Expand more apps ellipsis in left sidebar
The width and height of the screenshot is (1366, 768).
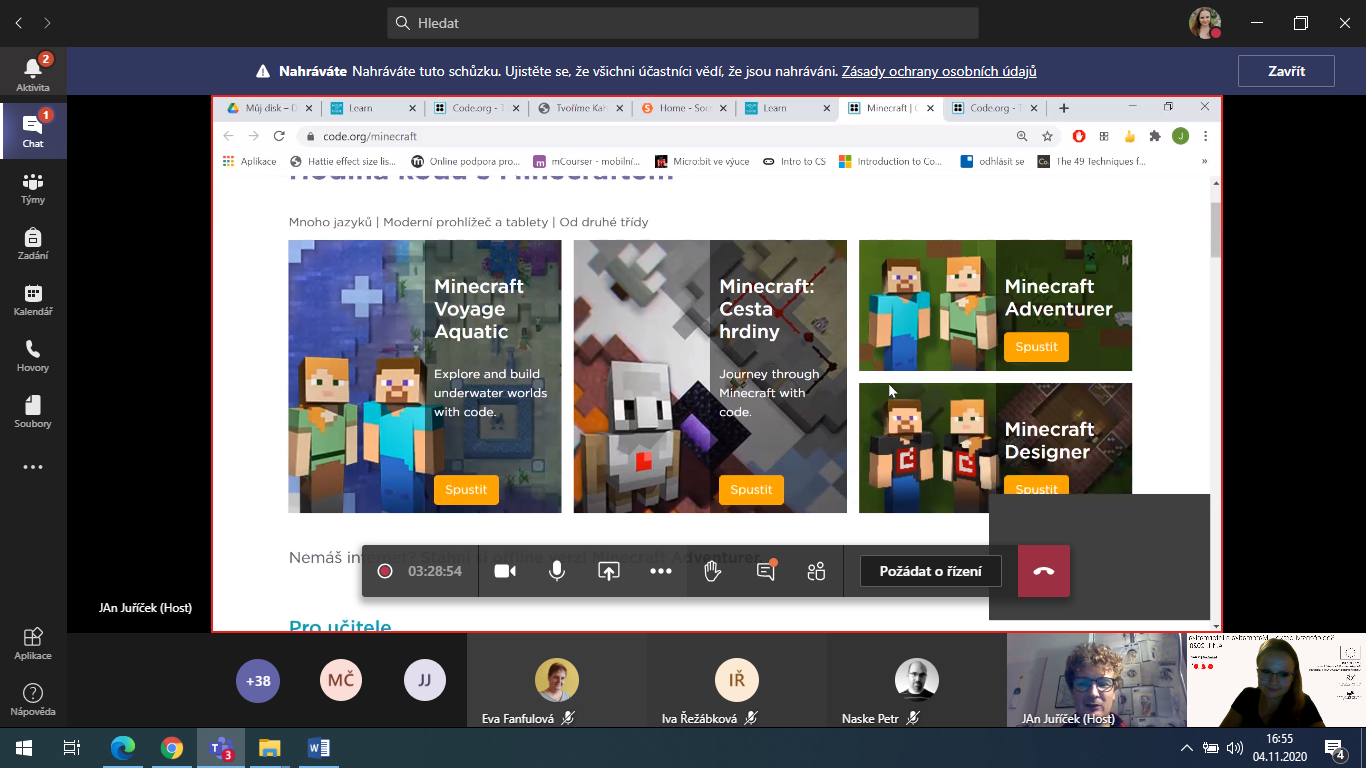tap(33, 467)
